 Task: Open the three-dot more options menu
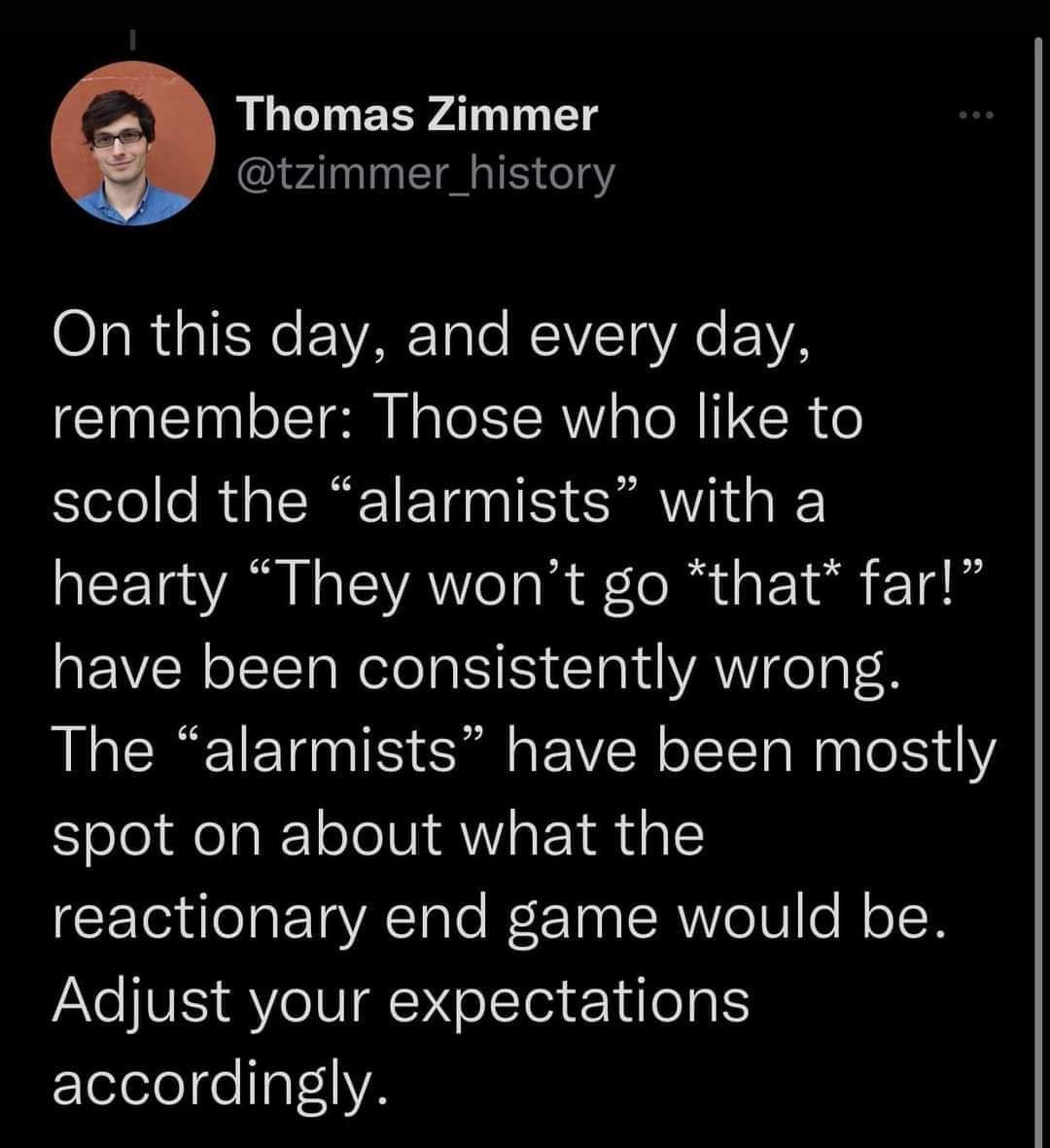[x=972, y=116]
